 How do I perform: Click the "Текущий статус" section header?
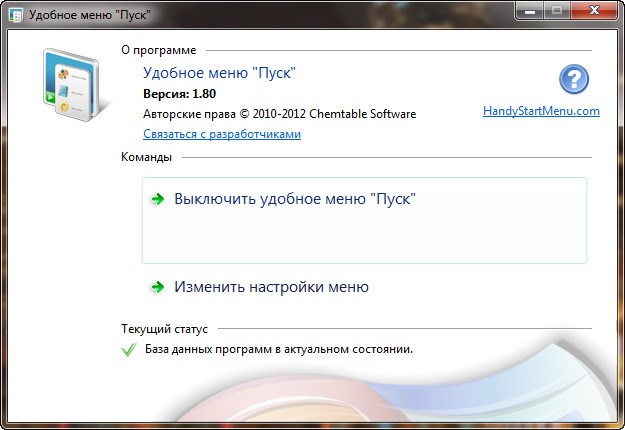pos(164,328)
